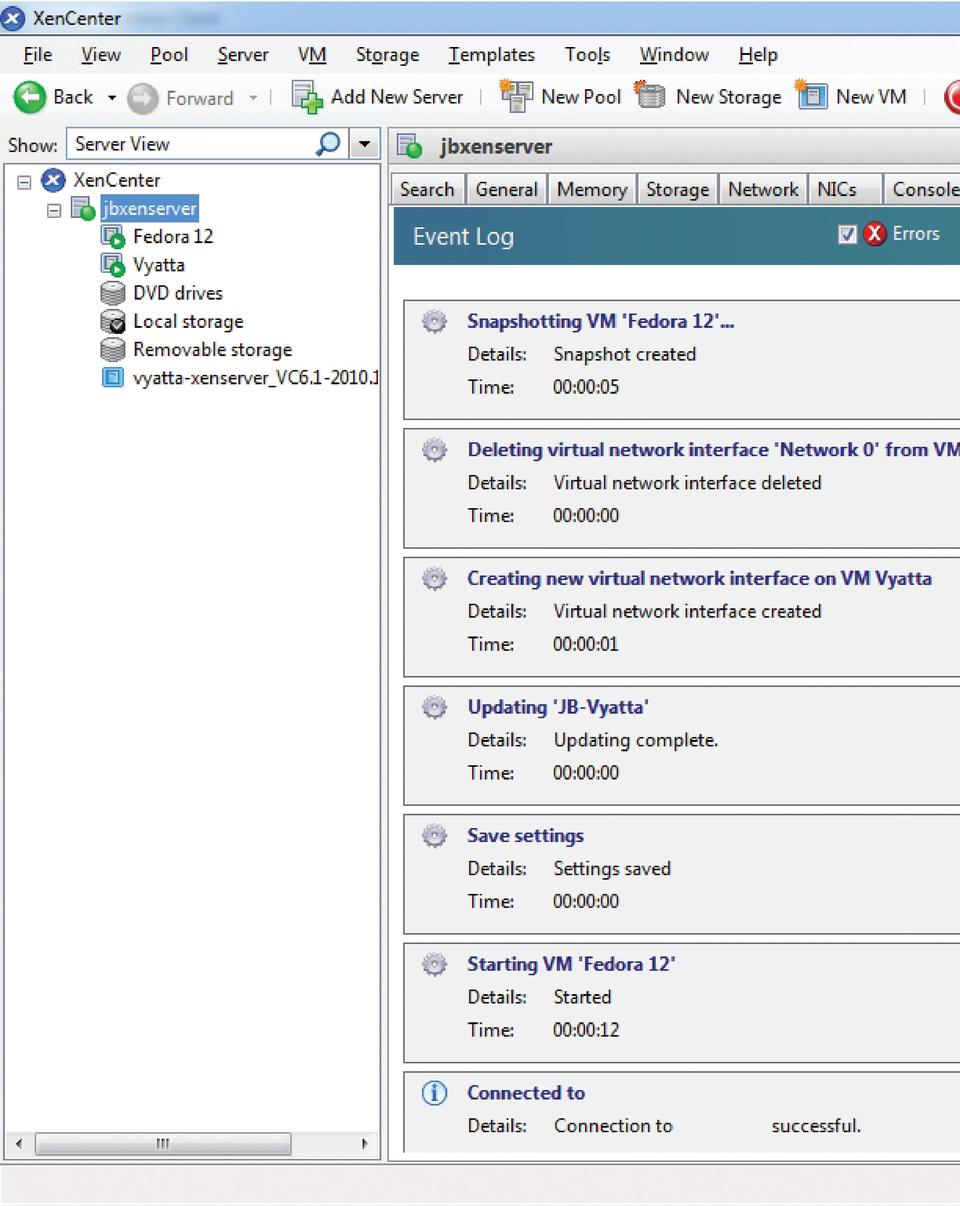Screen dimensions: 960x1206
Task: Open the Server View dropdown arrow
Action: [364, 144]
